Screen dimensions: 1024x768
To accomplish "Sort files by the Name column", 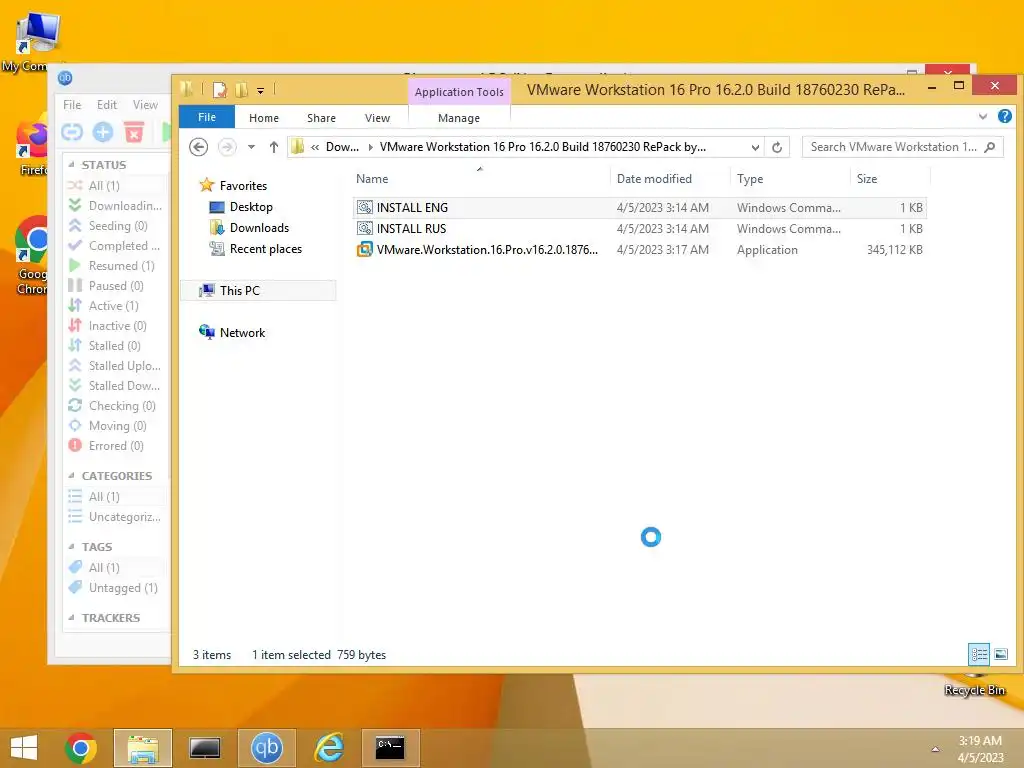I will [372, 179].
